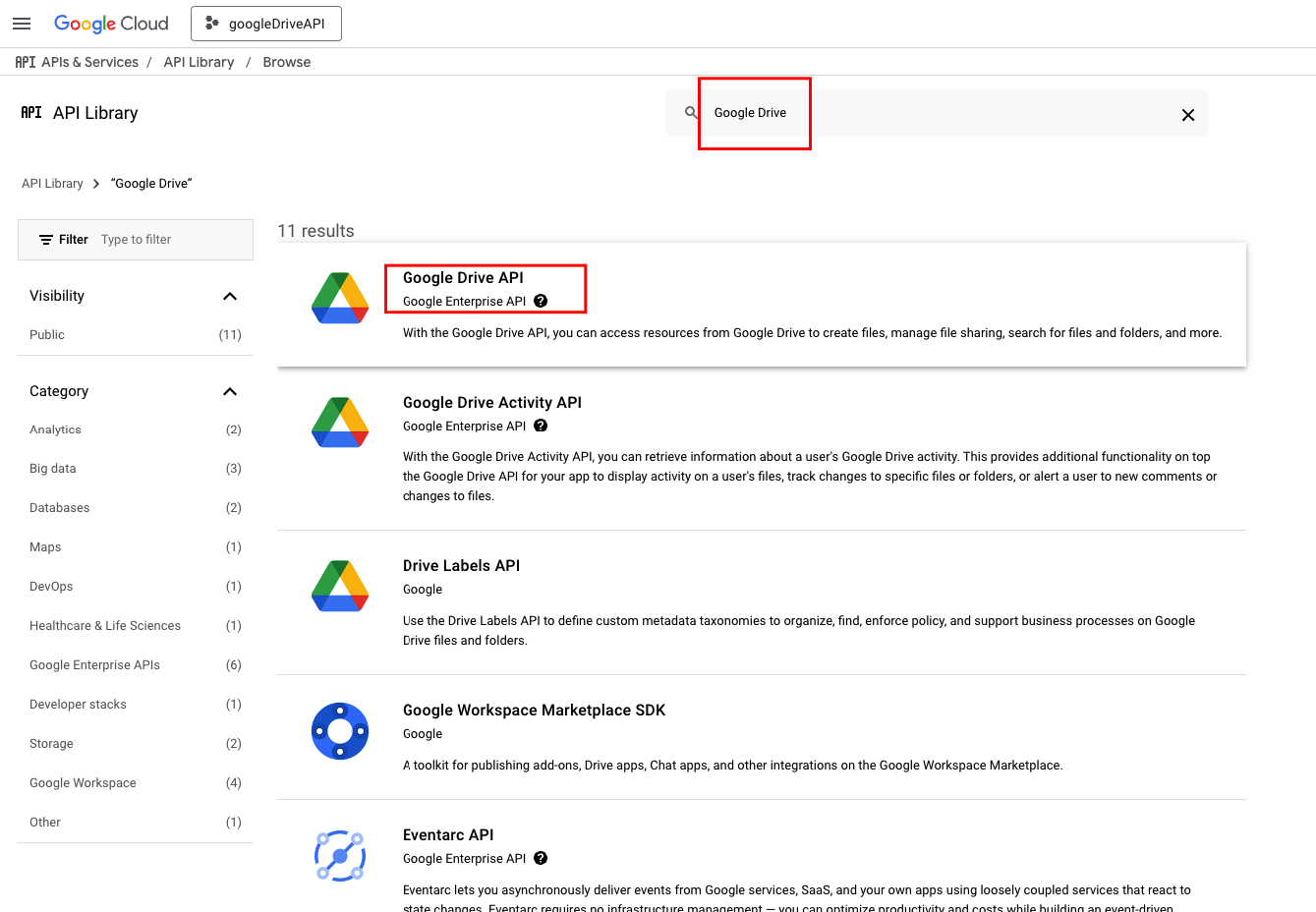The height and width of the screenshot is (912, 1316).
Task: Click the filter list icon
Action: pyautogui.click(x=46, y=240)
